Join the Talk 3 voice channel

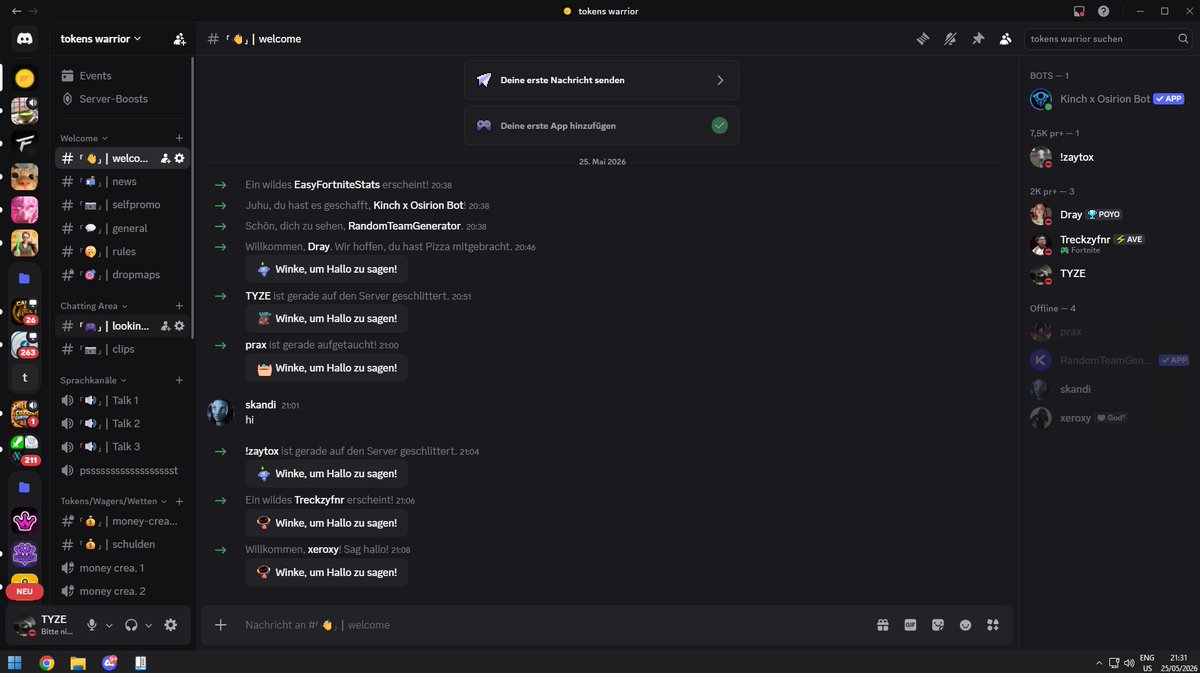[124, 447]
